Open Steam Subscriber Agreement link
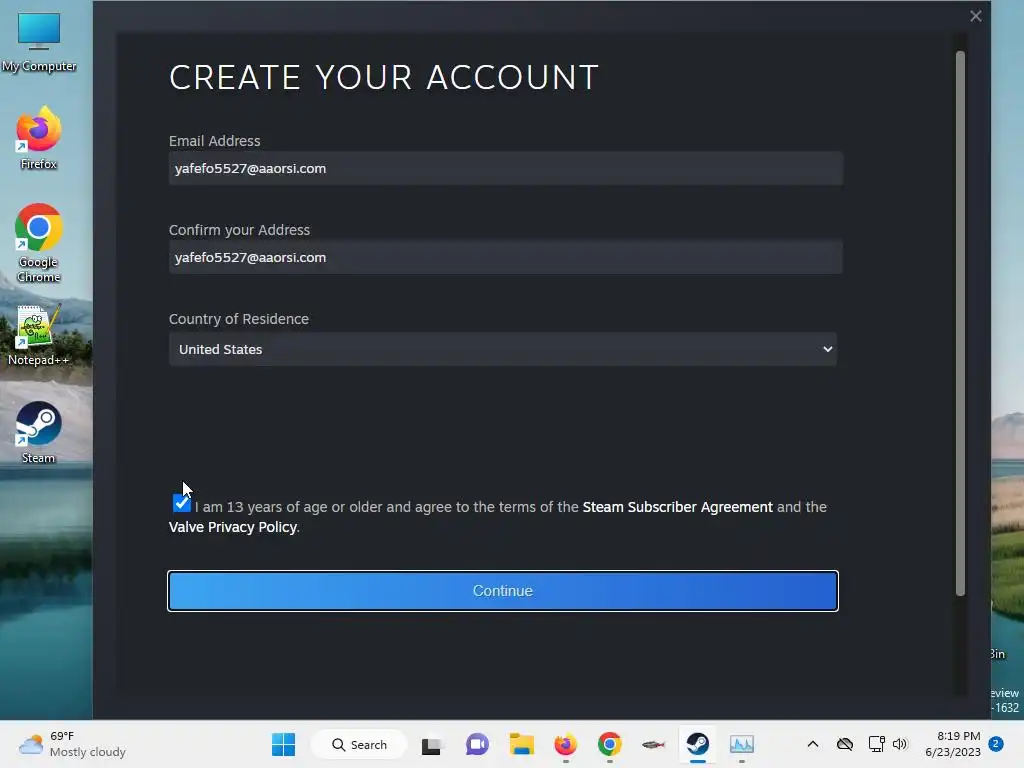Viewport: 1024px width, 768px height. pos(677,507)
